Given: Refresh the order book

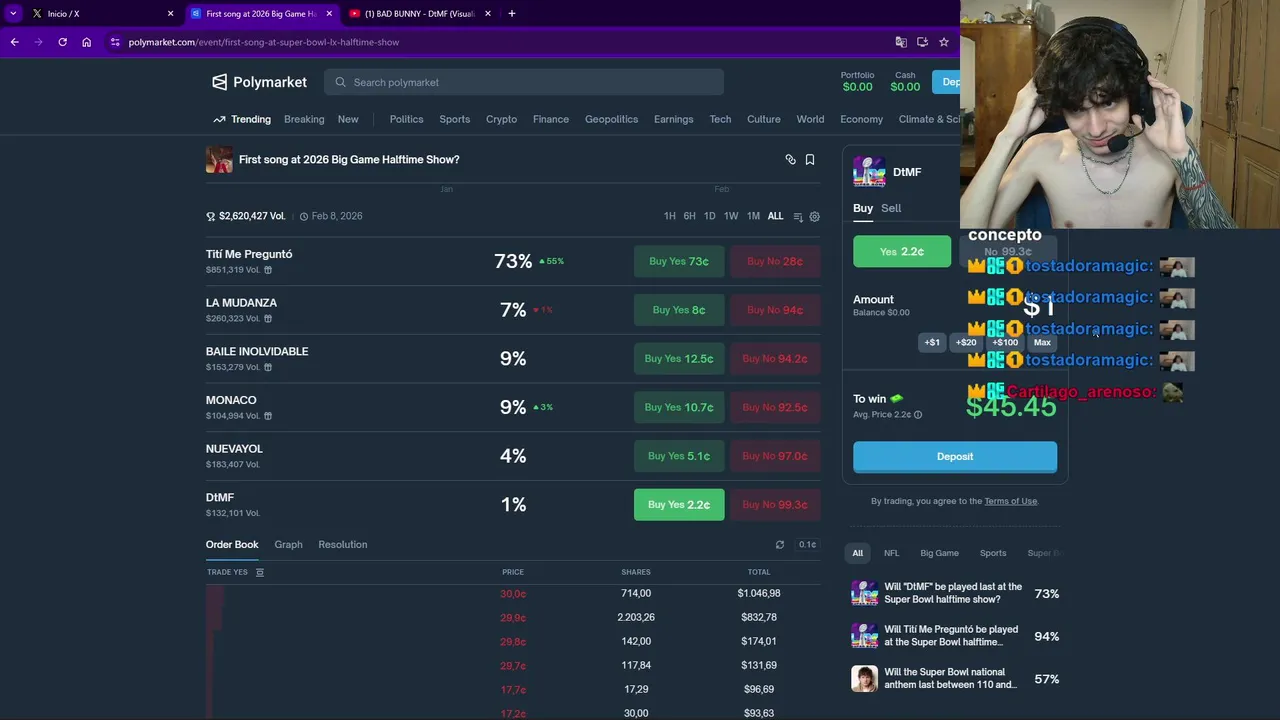Looking at the screenshot, I should point(780,545).
